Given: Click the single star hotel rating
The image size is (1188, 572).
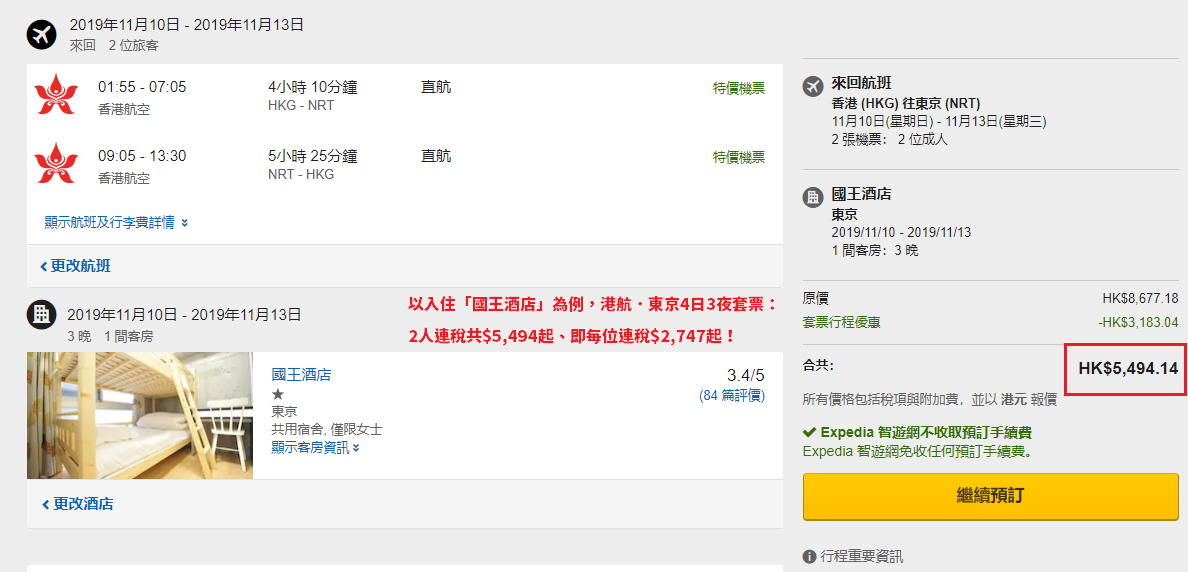Looking at the screenshot, I should (277, 394).
